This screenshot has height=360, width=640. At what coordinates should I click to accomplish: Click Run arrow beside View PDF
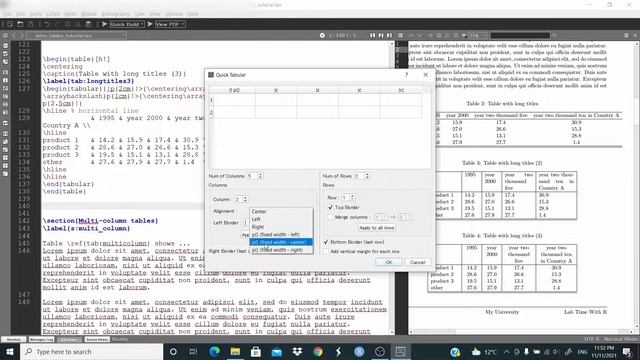point(150,24)
